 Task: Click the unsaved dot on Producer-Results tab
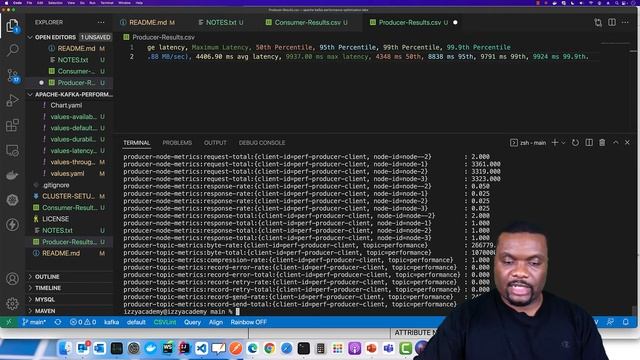(x=456, y=22)
